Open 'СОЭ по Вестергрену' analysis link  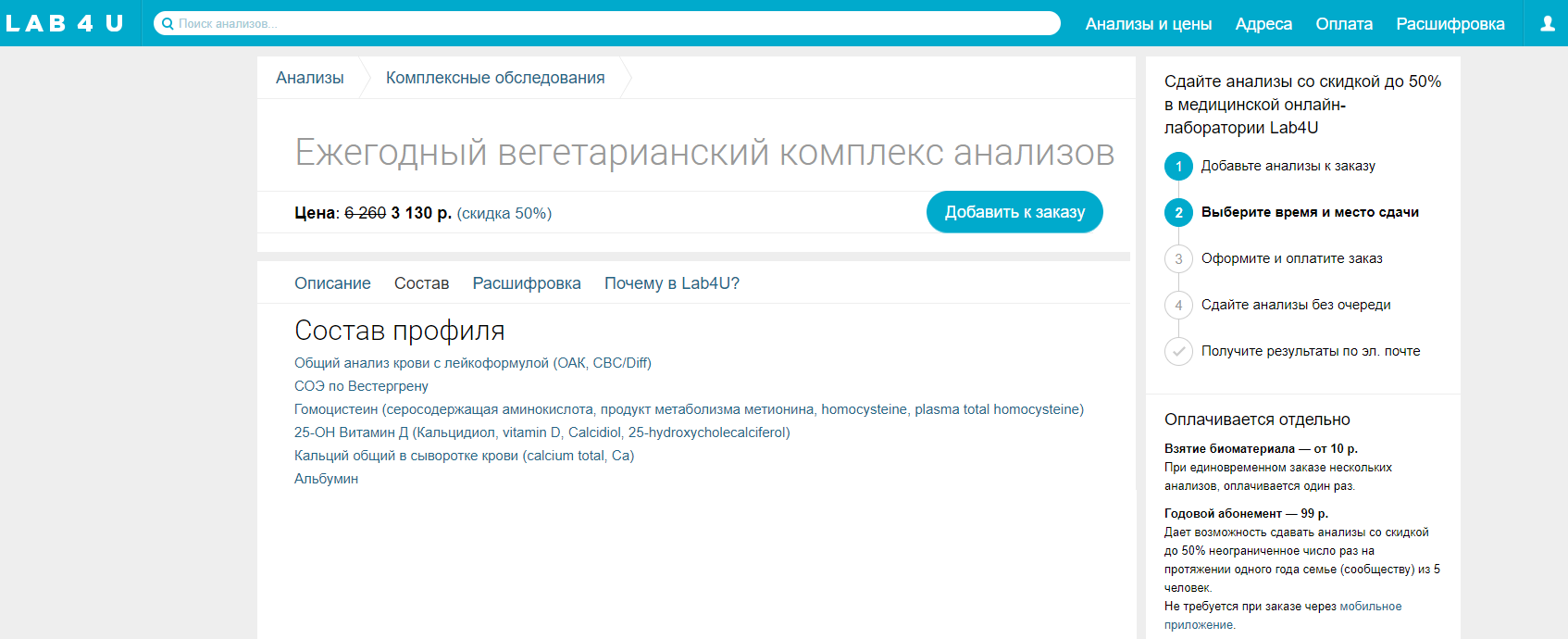[361, 386]
